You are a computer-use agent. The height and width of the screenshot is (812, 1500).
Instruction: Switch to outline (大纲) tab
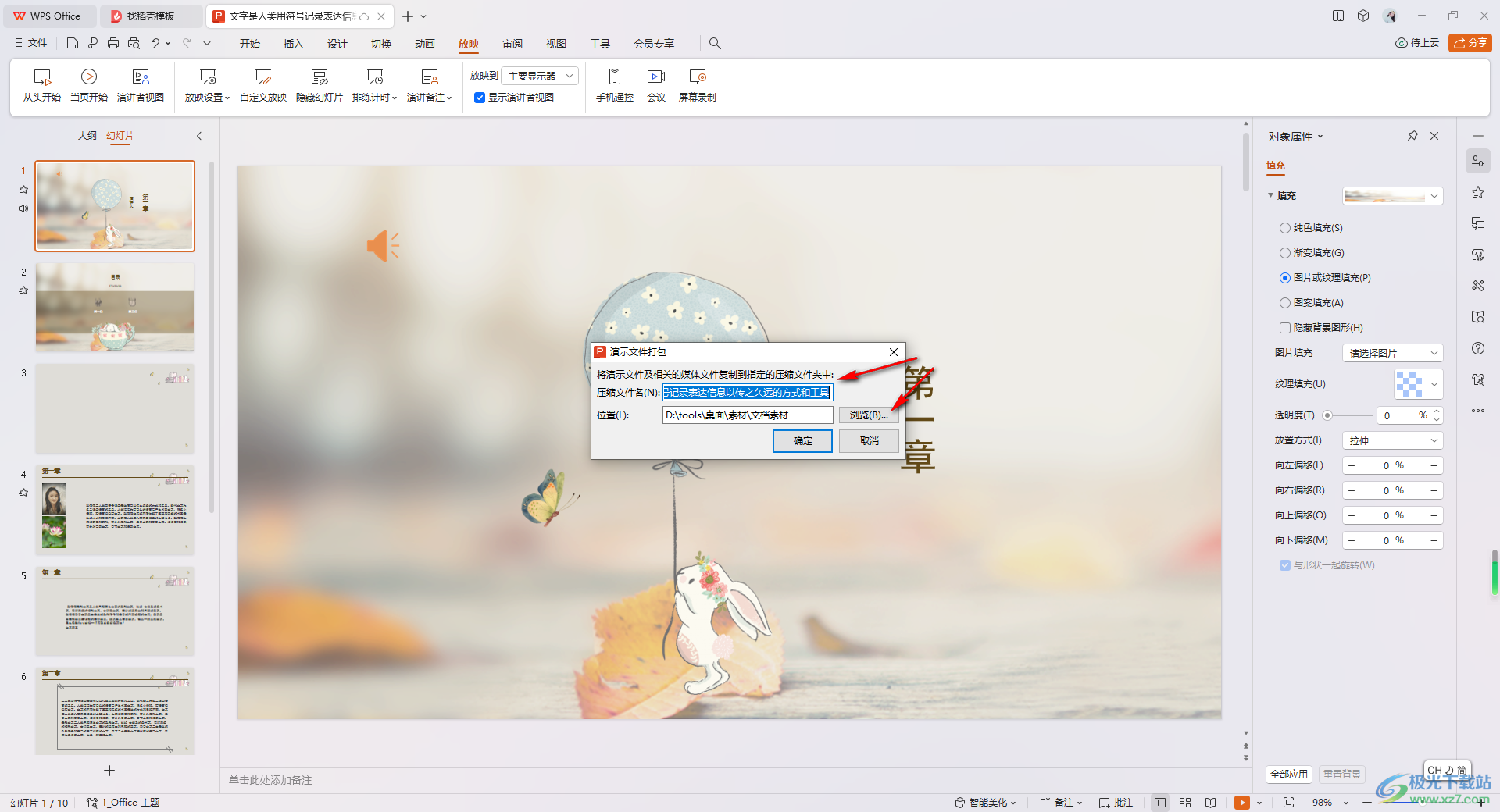point(87,136)
